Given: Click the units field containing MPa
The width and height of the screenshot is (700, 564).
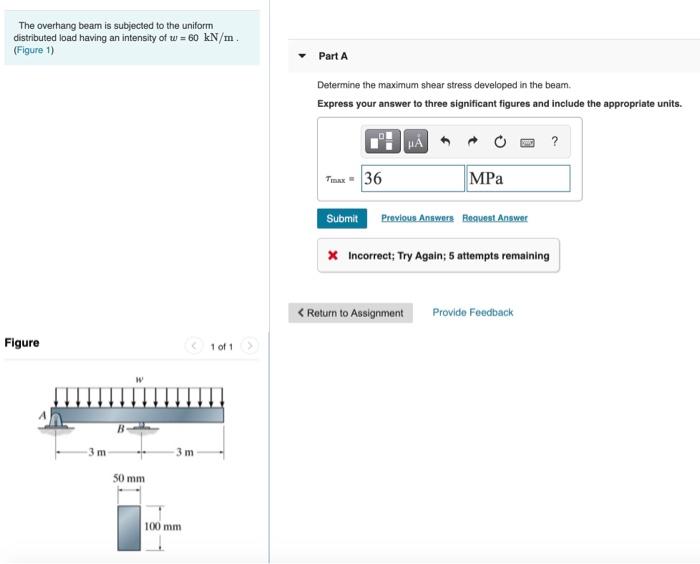Looking at the screenshot, I should (518, 178).
